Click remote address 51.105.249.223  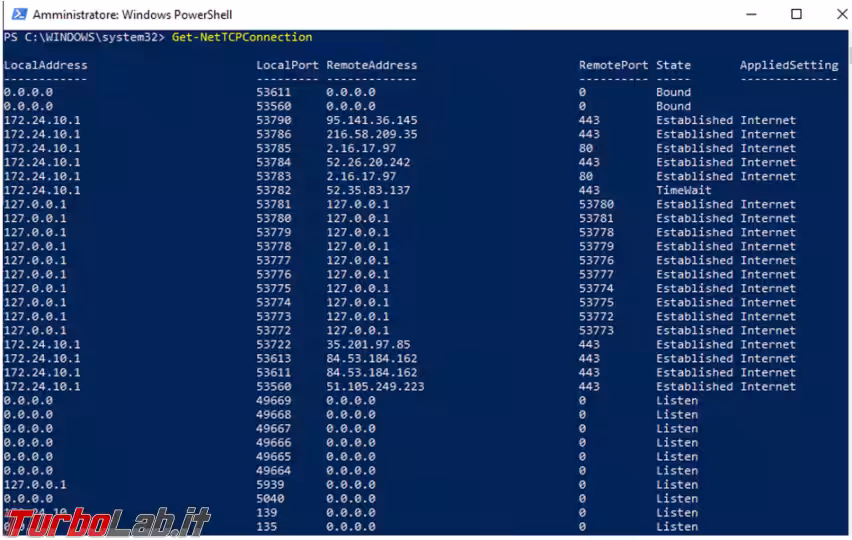click(375, 386)
